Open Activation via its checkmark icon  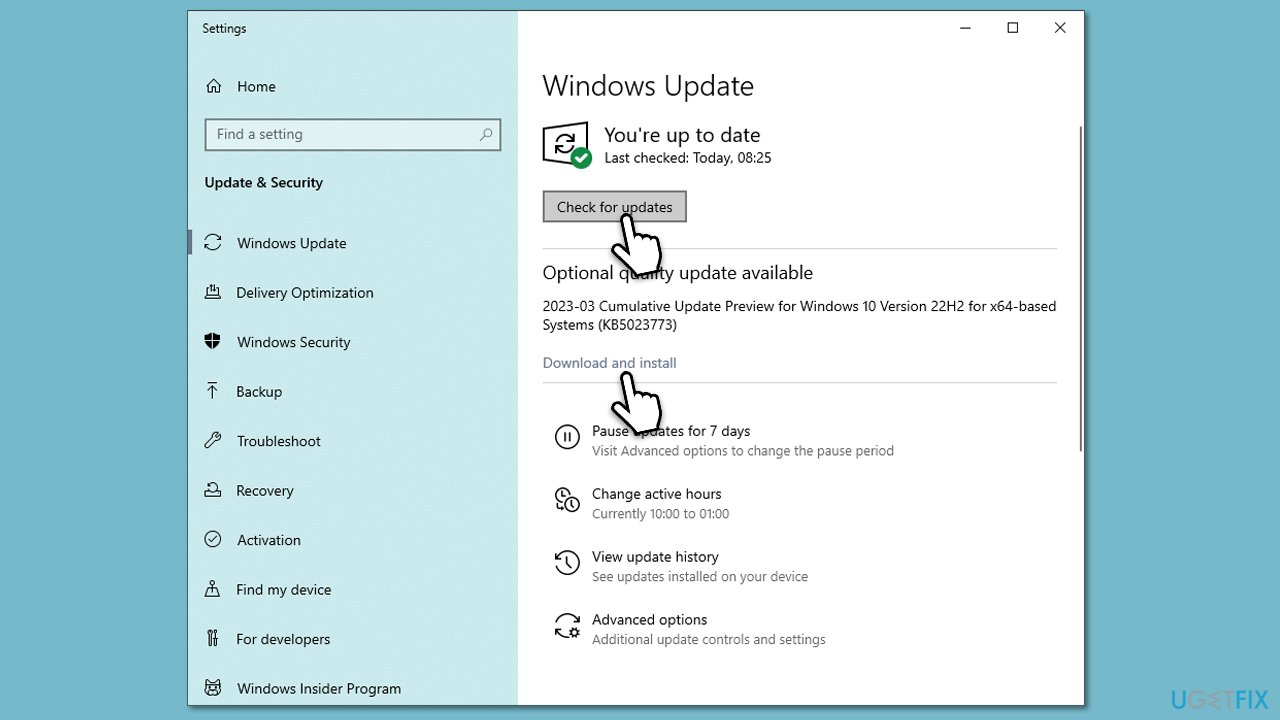pyautogui.click(x=213, y=539)
